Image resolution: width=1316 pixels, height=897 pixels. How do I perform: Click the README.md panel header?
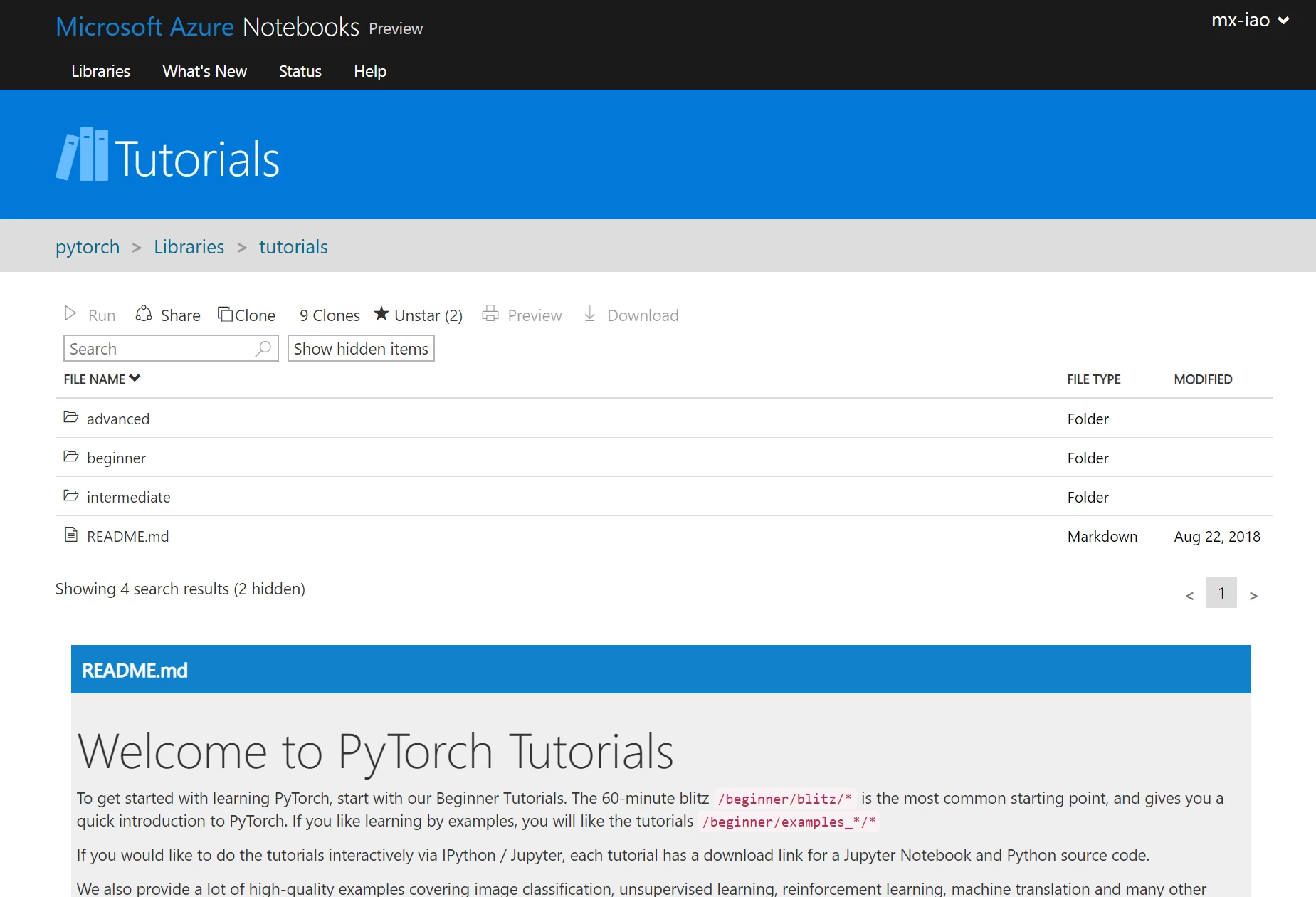(660, 669)
